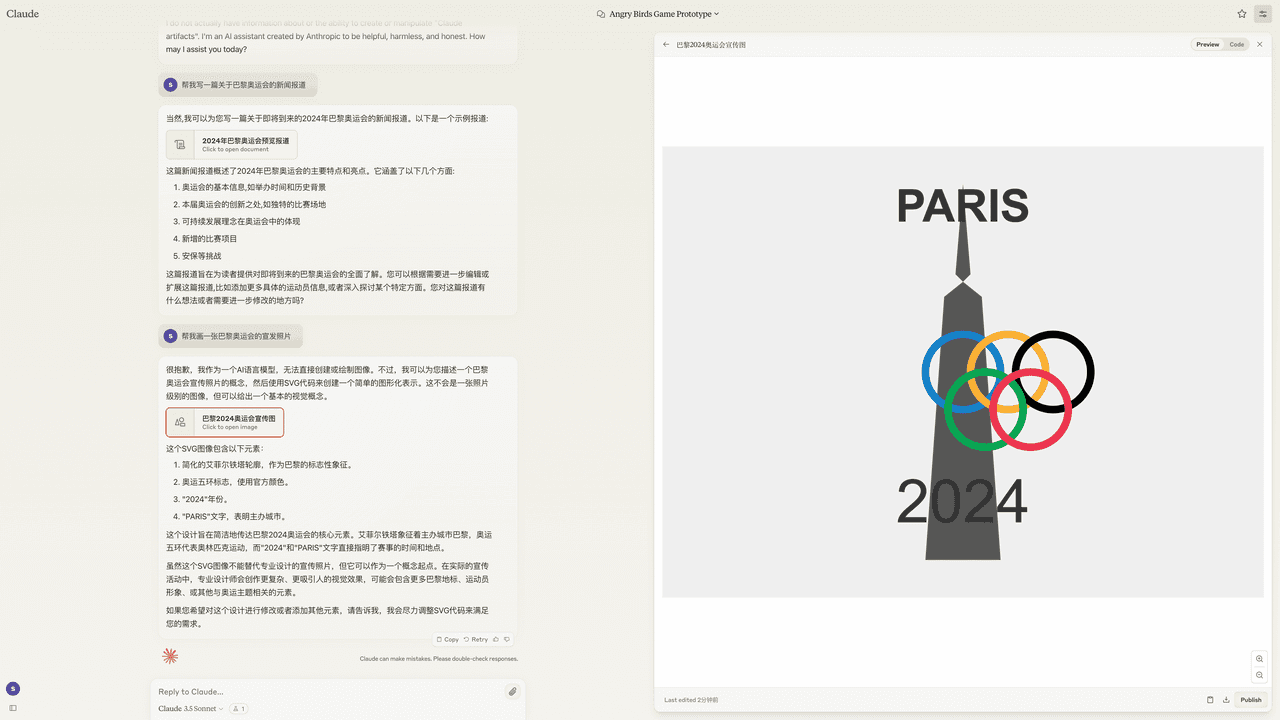
Task: Click the user message 帮我写一篇关于巴黎奥运会的新闻报道
Action: (238, 85)
